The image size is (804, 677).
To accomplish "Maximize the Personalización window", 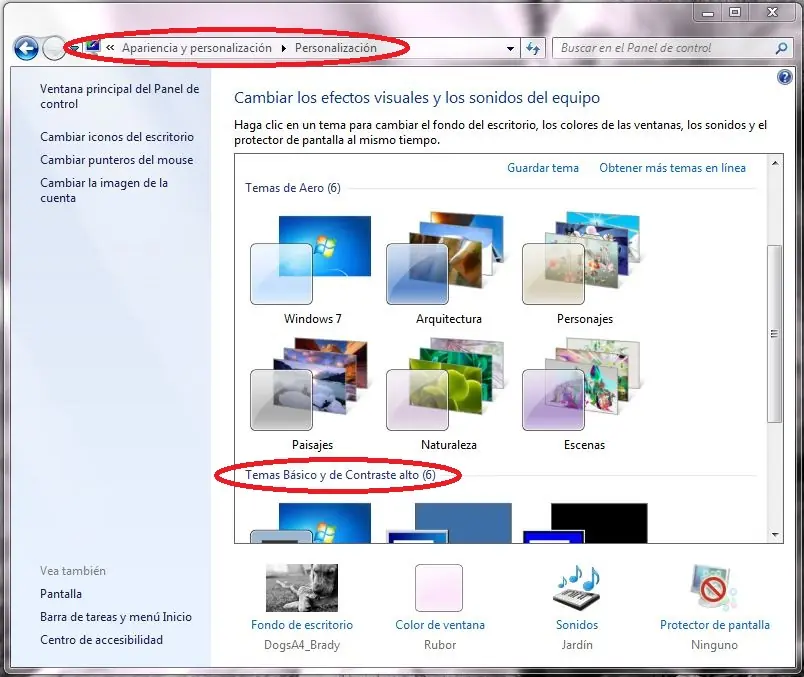I will (735, 12).
